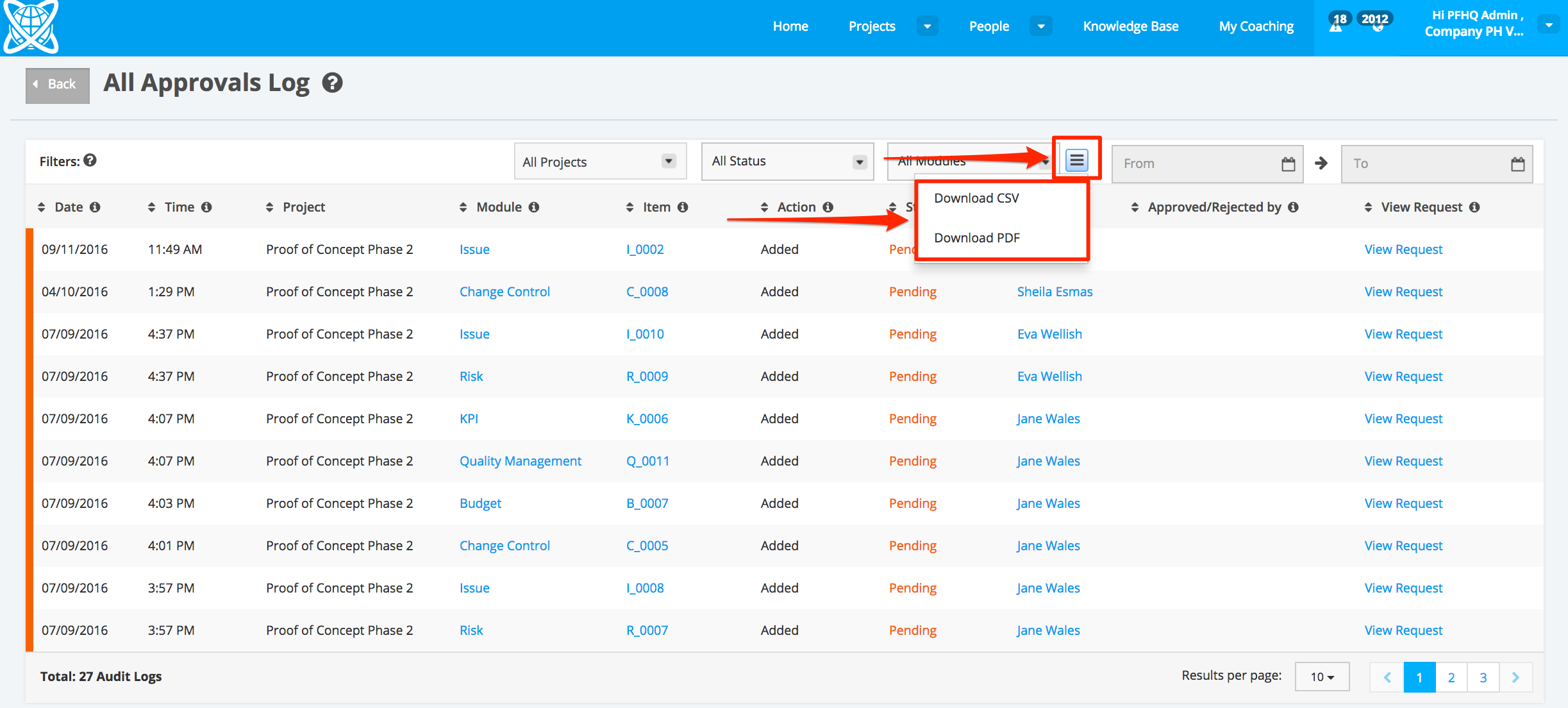Open the To date calendar icon

pyautogui.click(x=1517, y=164)
